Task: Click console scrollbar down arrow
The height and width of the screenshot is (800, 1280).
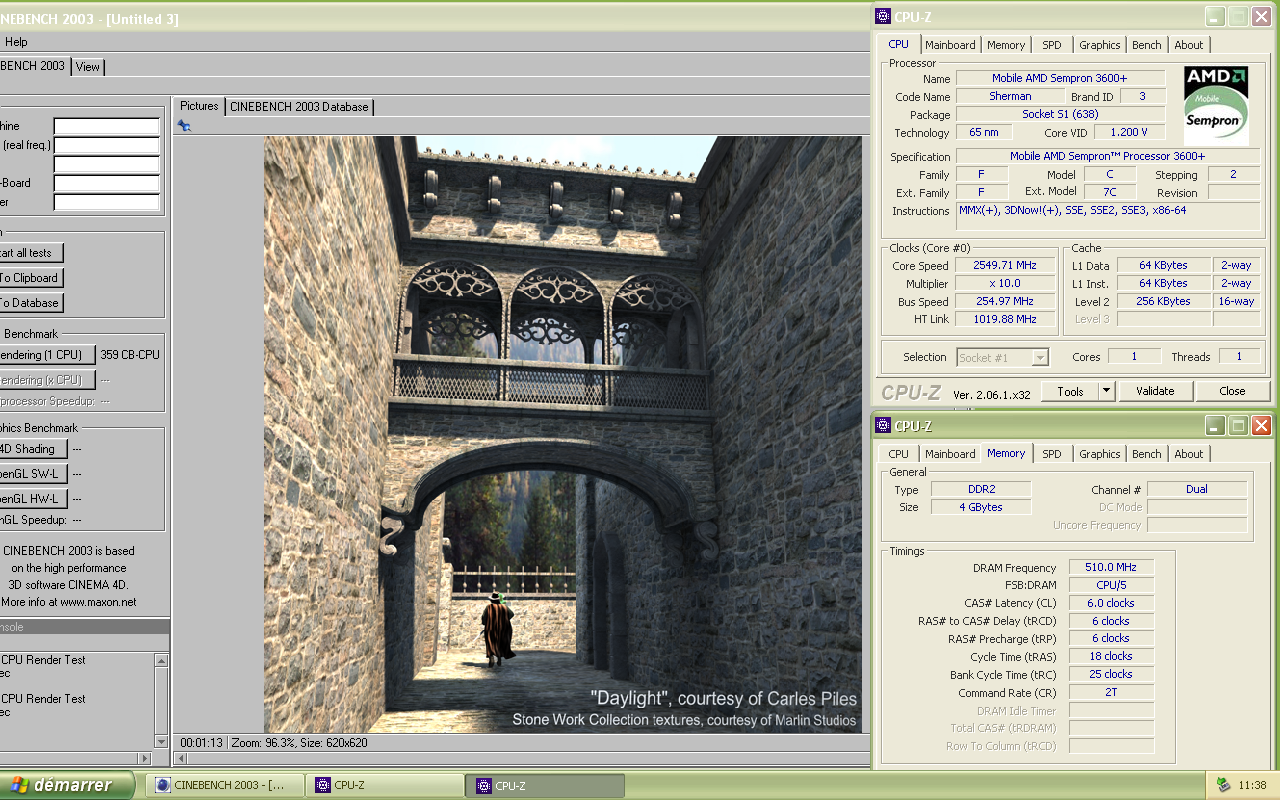Action: [x=162, y=741]
